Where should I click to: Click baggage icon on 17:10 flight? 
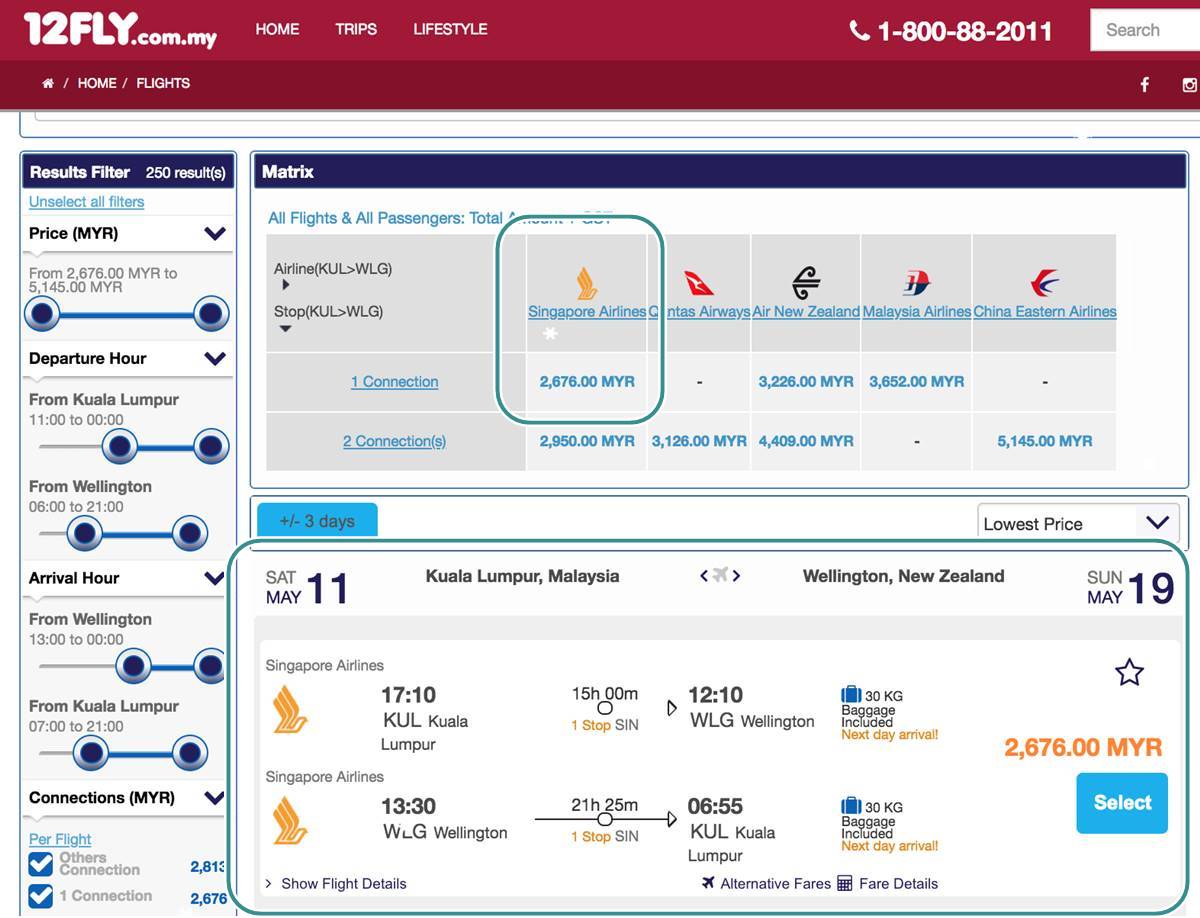pos(851,694)
